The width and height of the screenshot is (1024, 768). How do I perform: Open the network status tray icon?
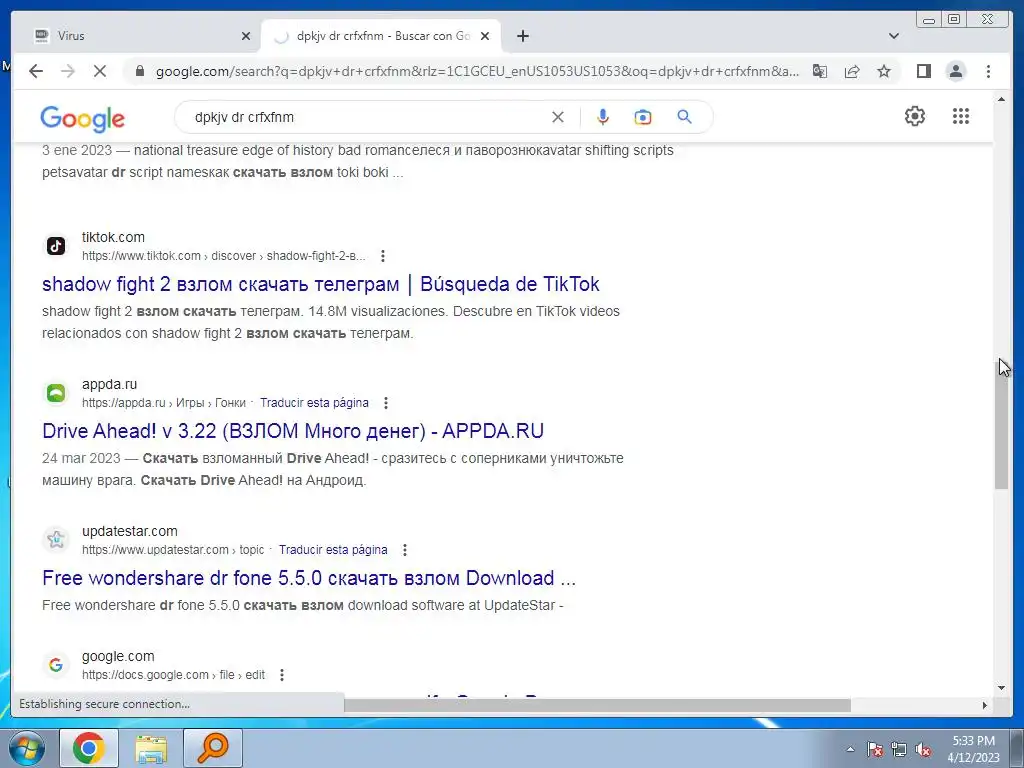(x=899, y=750)
